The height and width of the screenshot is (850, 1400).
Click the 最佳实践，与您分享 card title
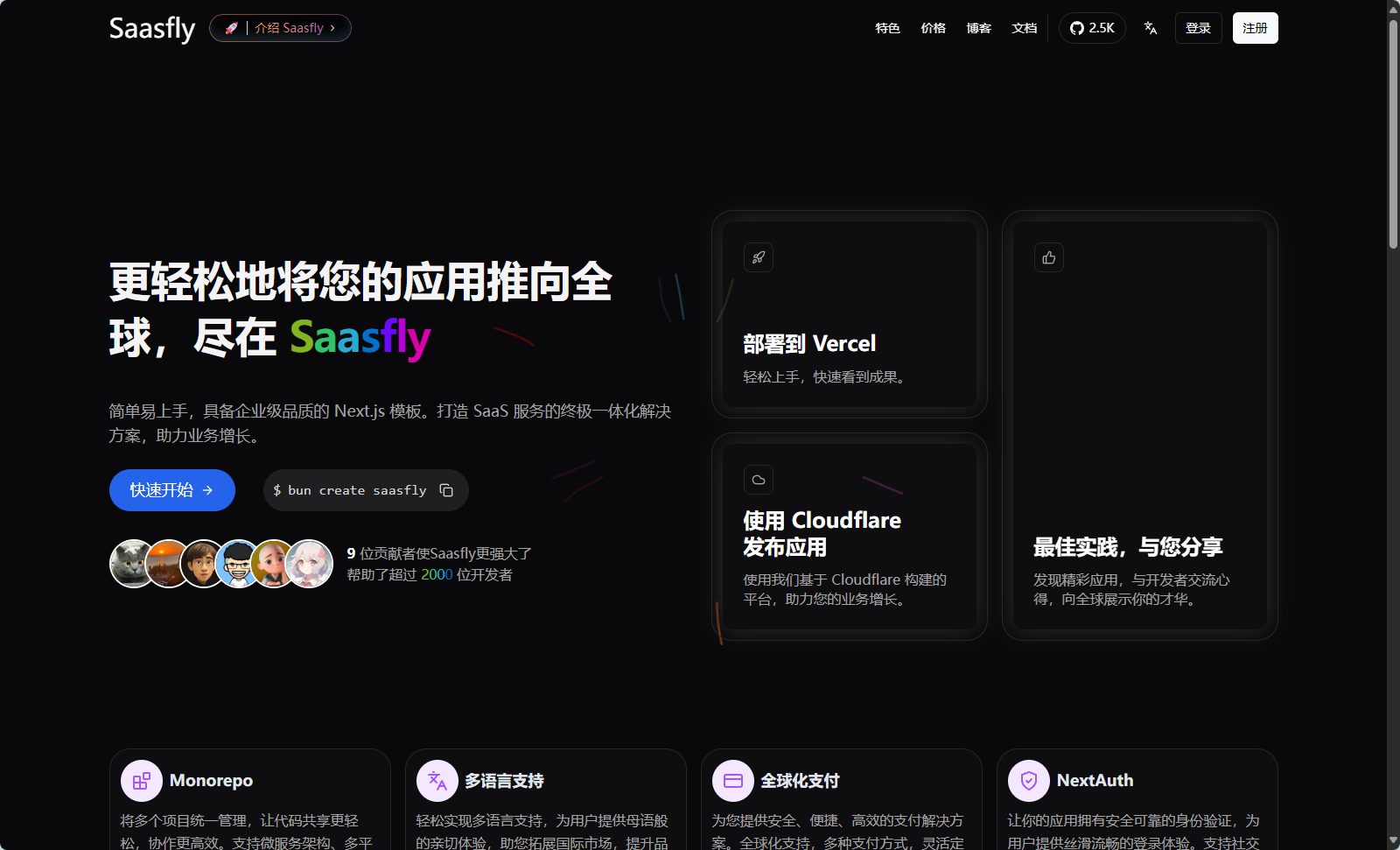[x=1128, y=547]
